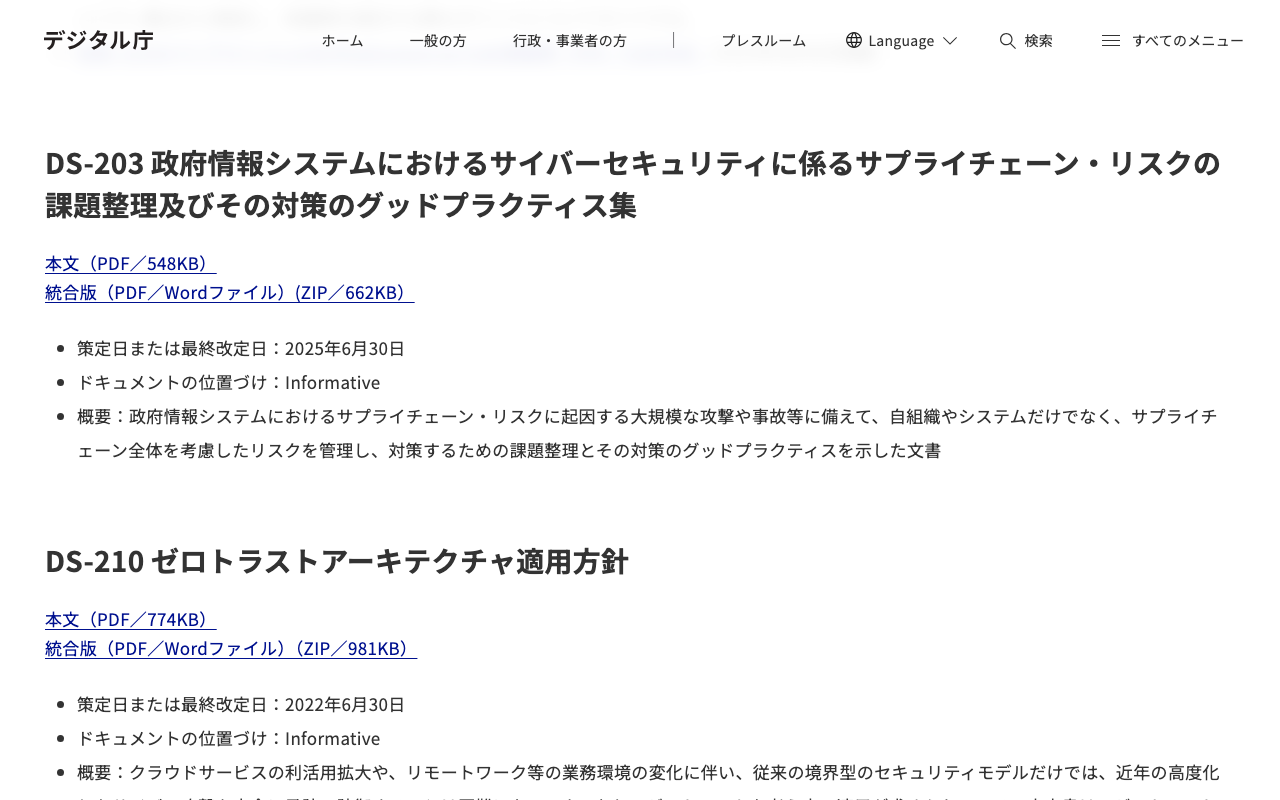
Task: Open the 行政・事業者の方 navigation item
Action: pyautogui.click(x=570, y=40)
